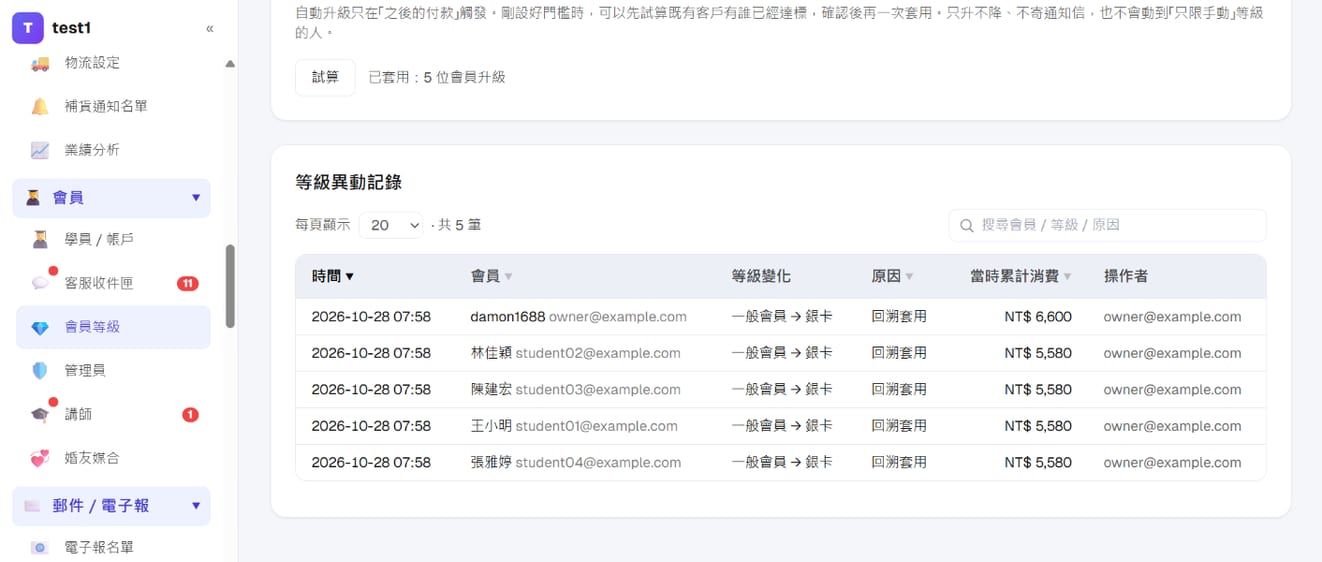Sort by 當時累計消費 column
1322x562 pixels.
tap(1020, 276)
